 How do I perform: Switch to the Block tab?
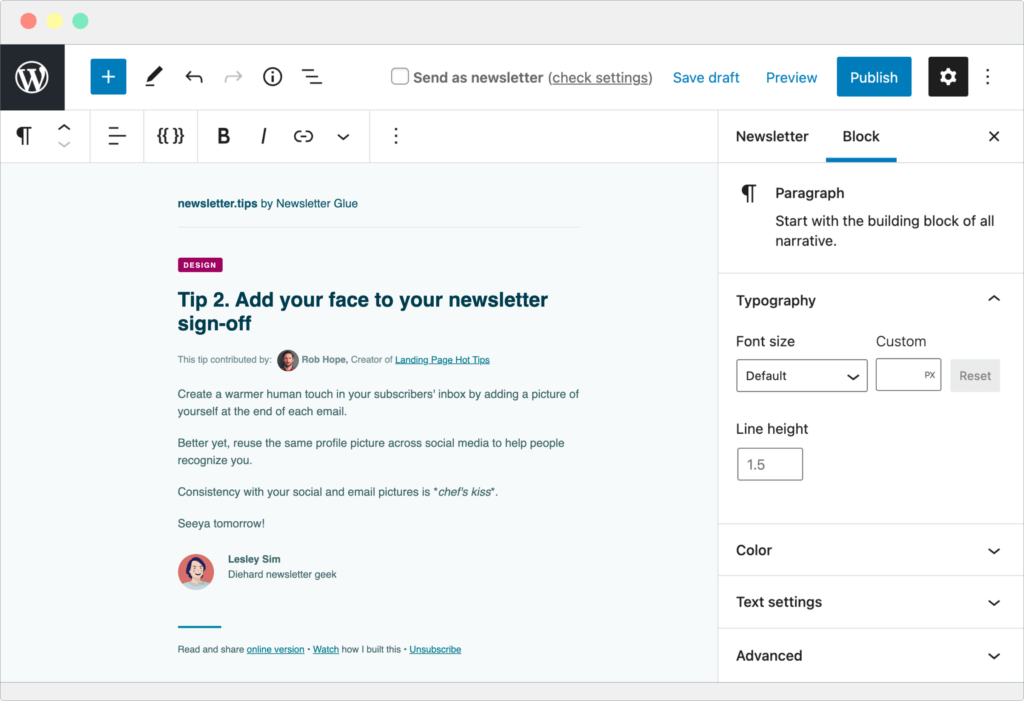[861, 136]
